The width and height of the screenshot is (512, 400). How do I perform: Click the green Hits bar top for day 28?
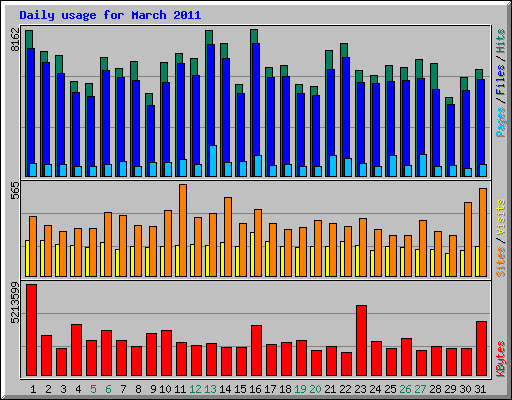tap(434, 76)
